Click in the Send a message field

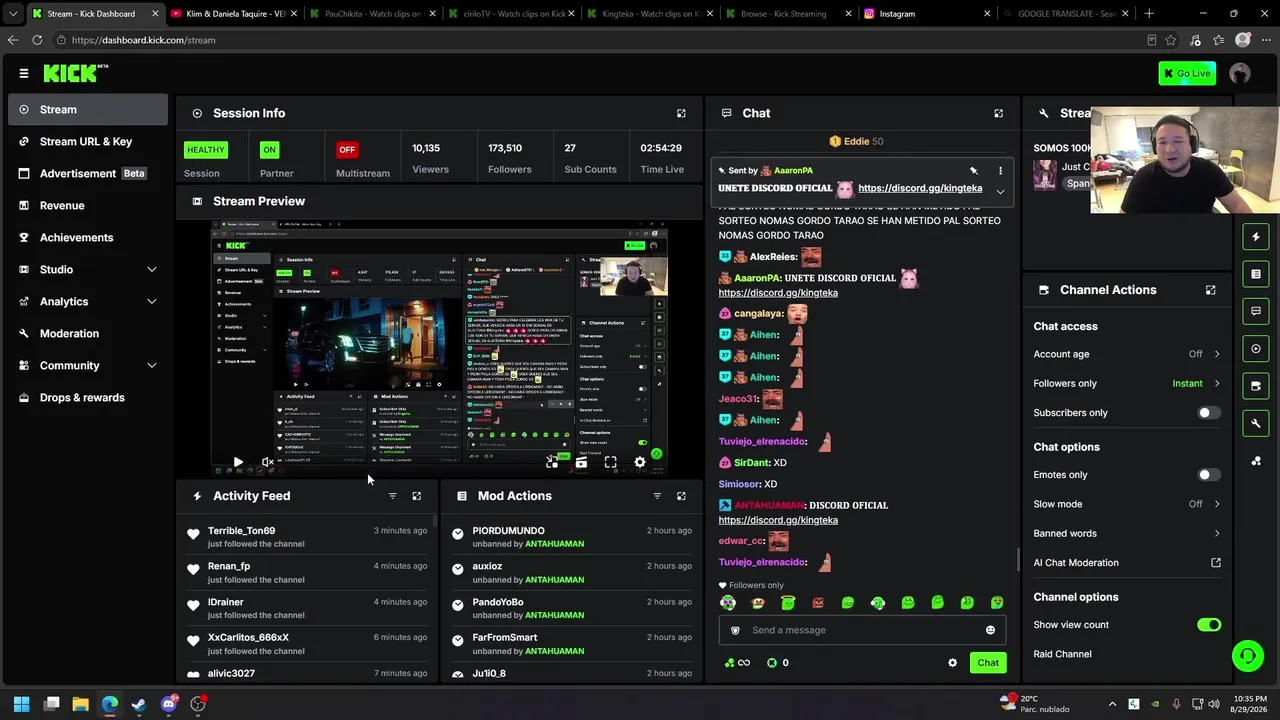click(862, 631)
